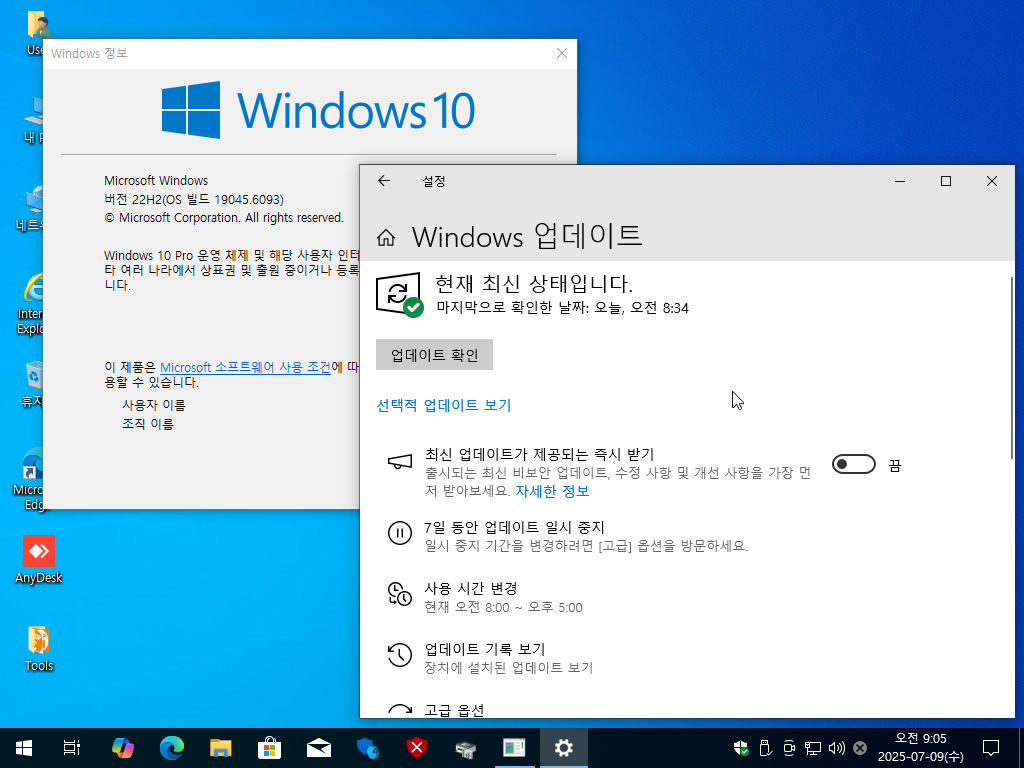This screenshot has height=768, width=1024.
Task: Open Settings home via the house icon
Action: coord(386,238)
